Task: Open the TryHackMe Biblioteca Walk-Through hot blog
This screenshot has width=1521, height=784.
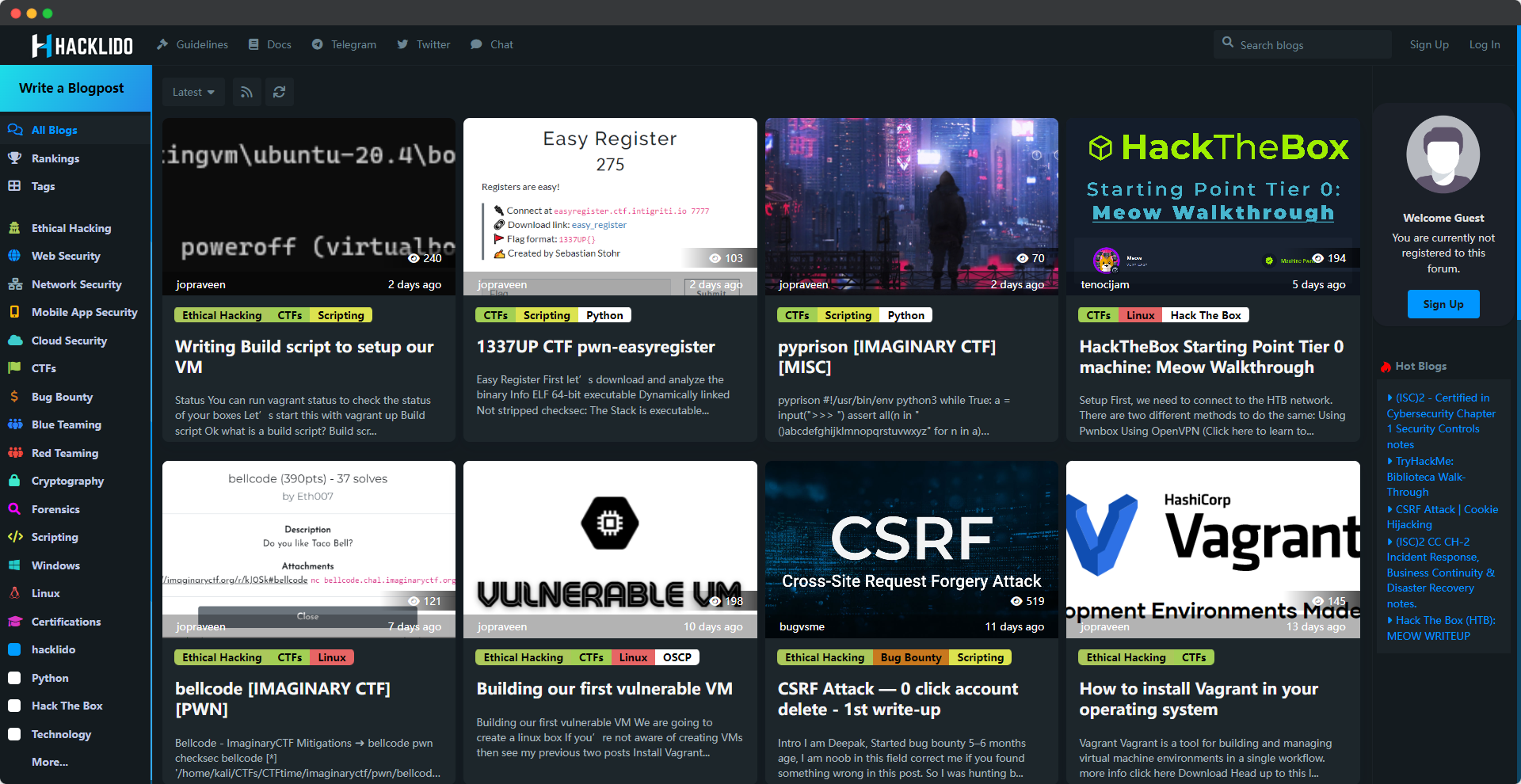Action: pyautogui.click(x=1427, y=477)
